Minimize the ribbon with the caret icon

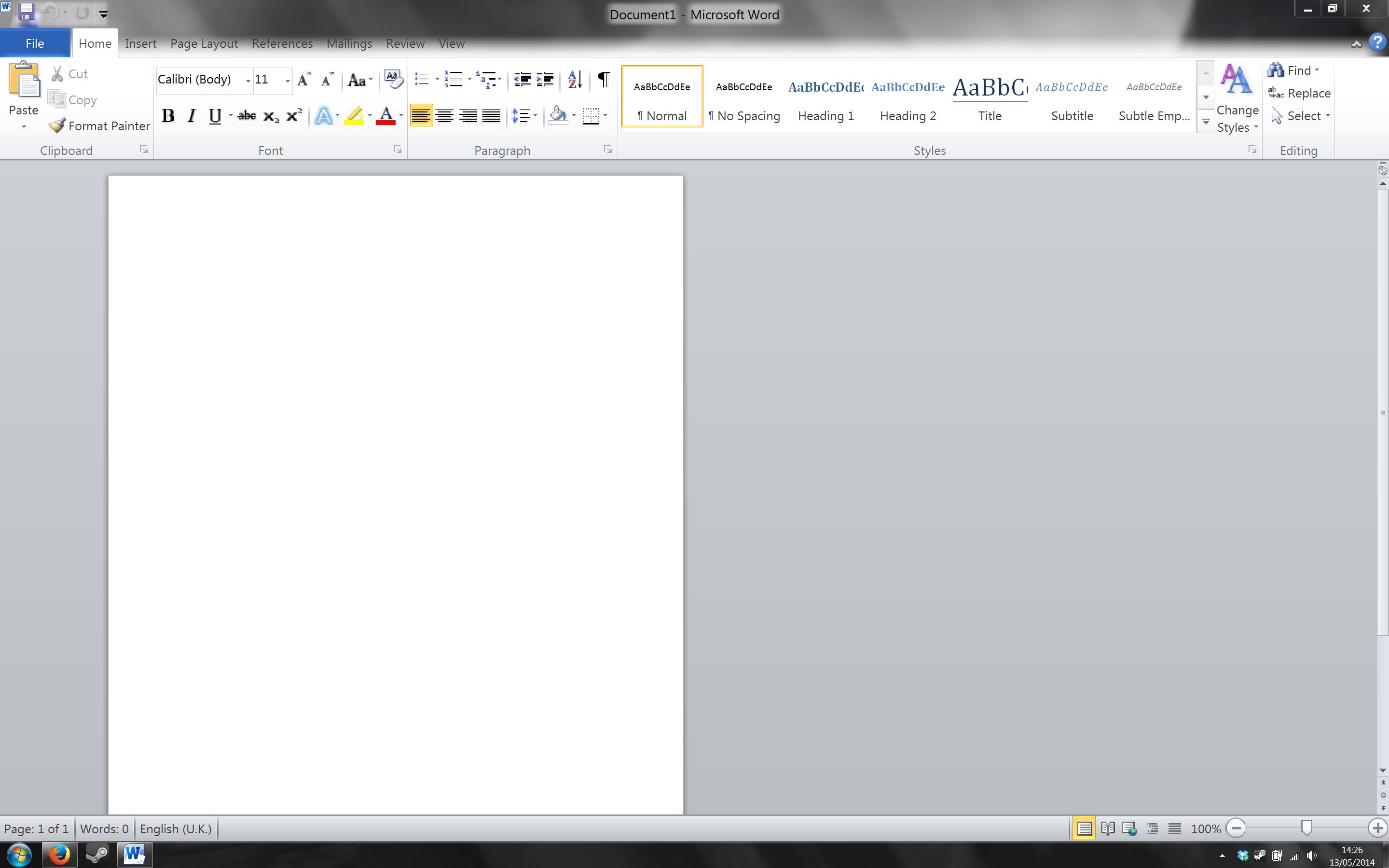pyautogui.click(x=1356, y=43)
